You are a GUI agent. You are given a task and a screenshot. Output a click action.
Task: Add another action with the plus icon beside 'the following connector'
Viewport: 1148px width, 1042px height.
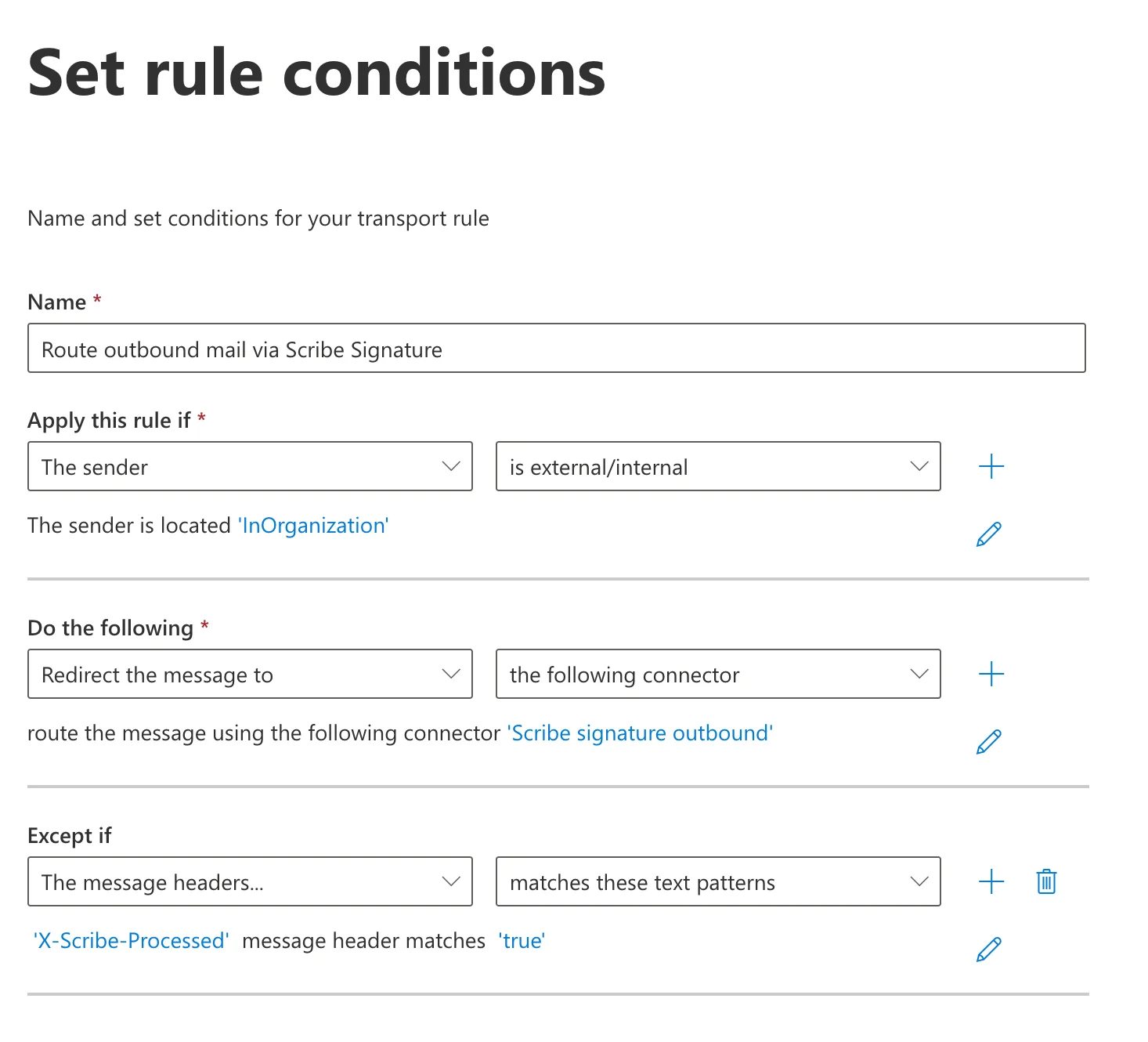point(991,675)
